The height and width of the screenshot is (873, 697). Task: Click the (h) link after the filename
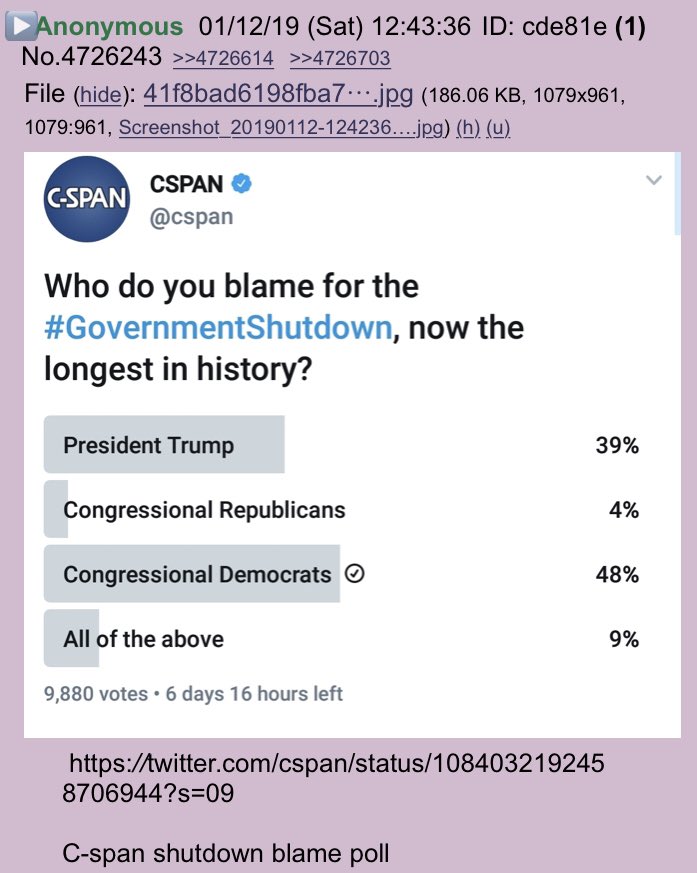468,129
